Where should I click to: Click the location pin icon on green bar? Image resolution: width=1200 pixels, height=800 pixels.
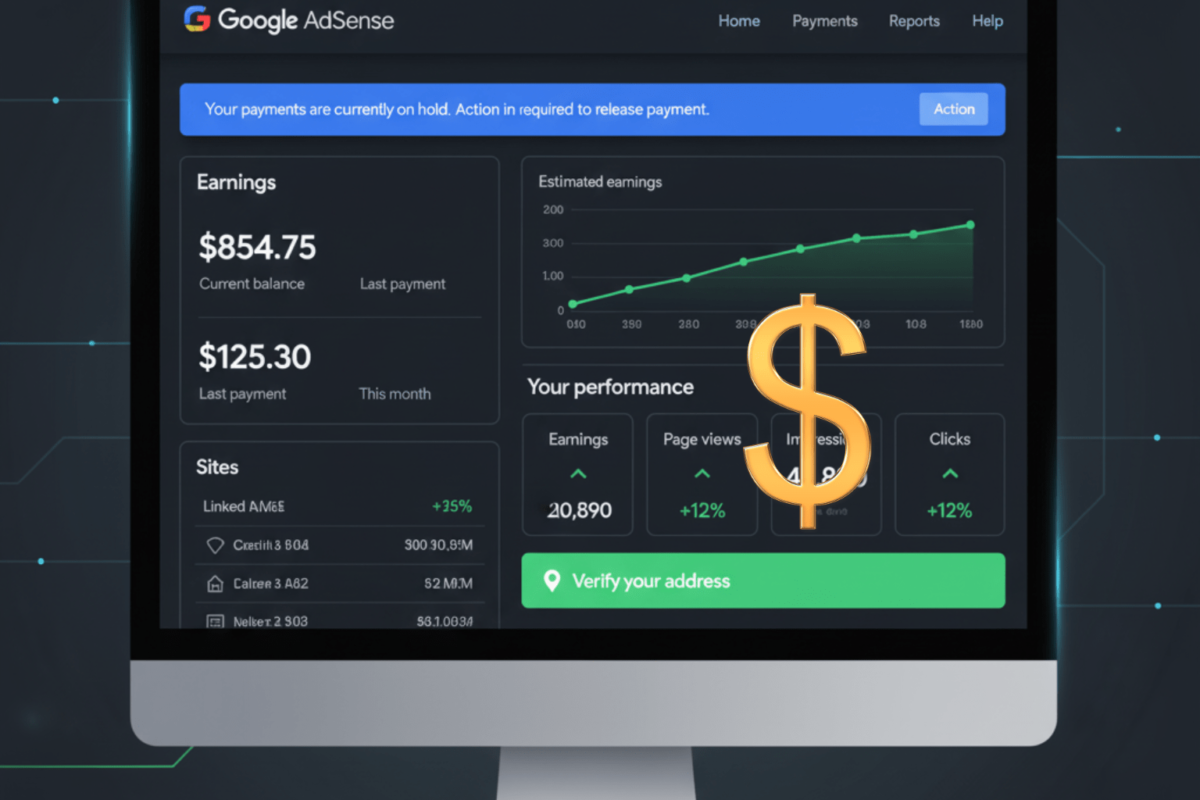click(x=551, y=581)
